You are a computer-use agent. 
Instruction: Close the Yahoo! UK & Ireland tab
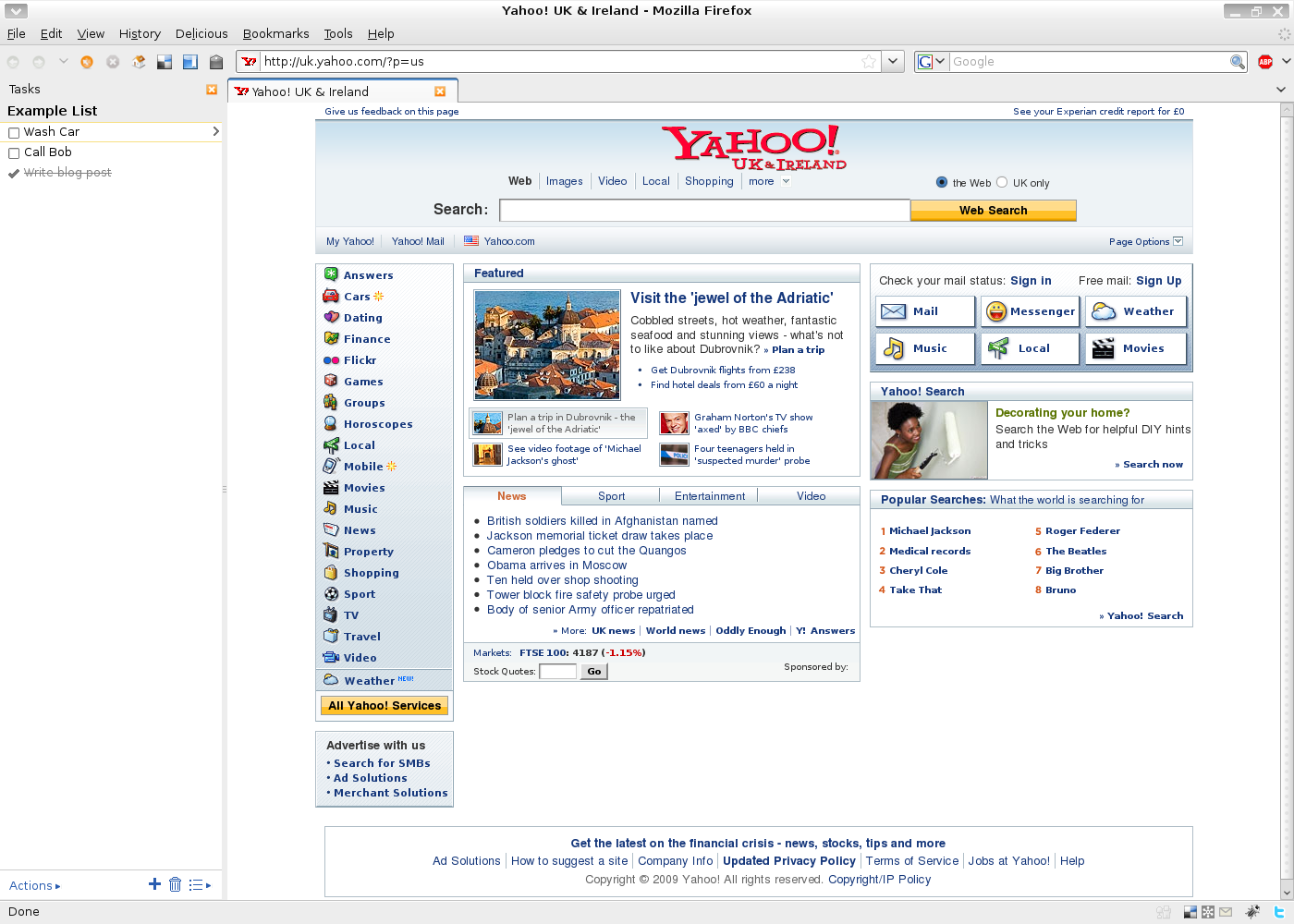(x=440, y=91)
